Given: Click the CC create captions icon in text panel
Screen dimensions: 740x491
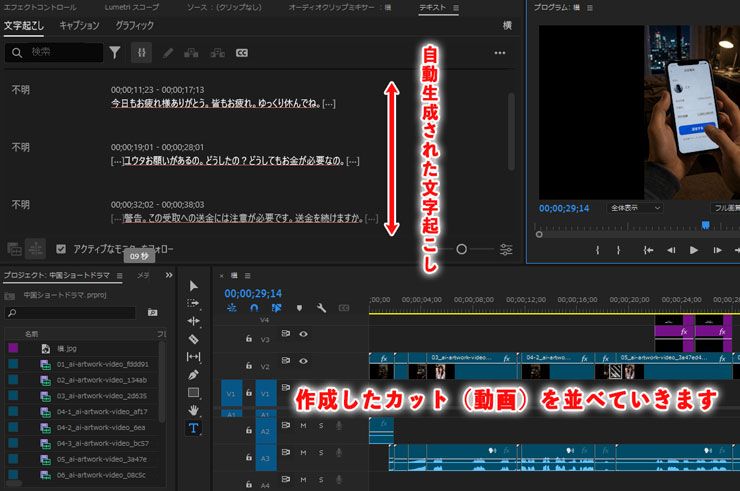Looking at the screenshot, I should pos(242,53).
